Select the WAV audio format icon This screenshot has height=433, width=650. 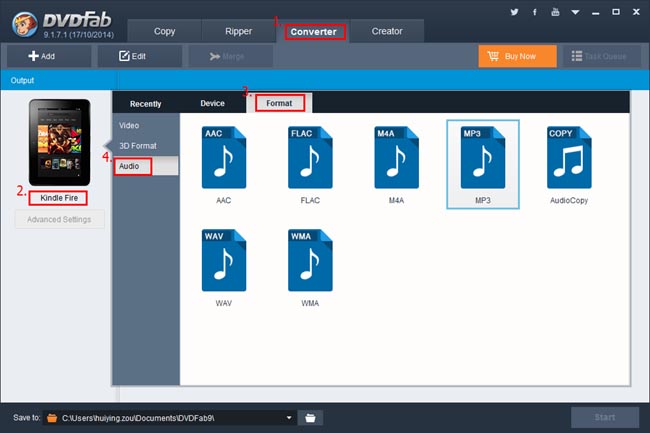[x=224, y=260]
